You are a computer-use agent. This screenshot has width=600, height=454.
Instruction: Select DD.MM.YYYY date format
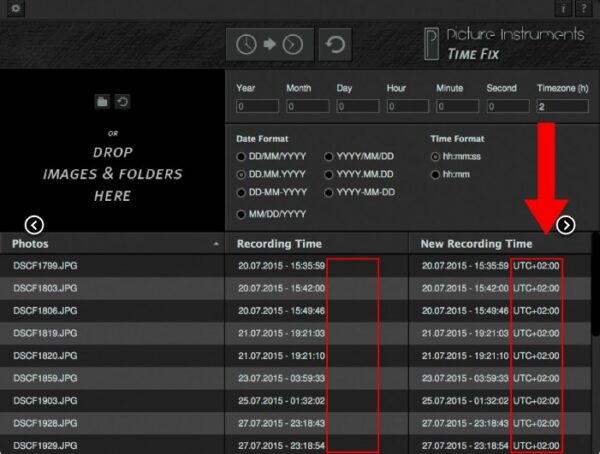[x=271, y=174]
